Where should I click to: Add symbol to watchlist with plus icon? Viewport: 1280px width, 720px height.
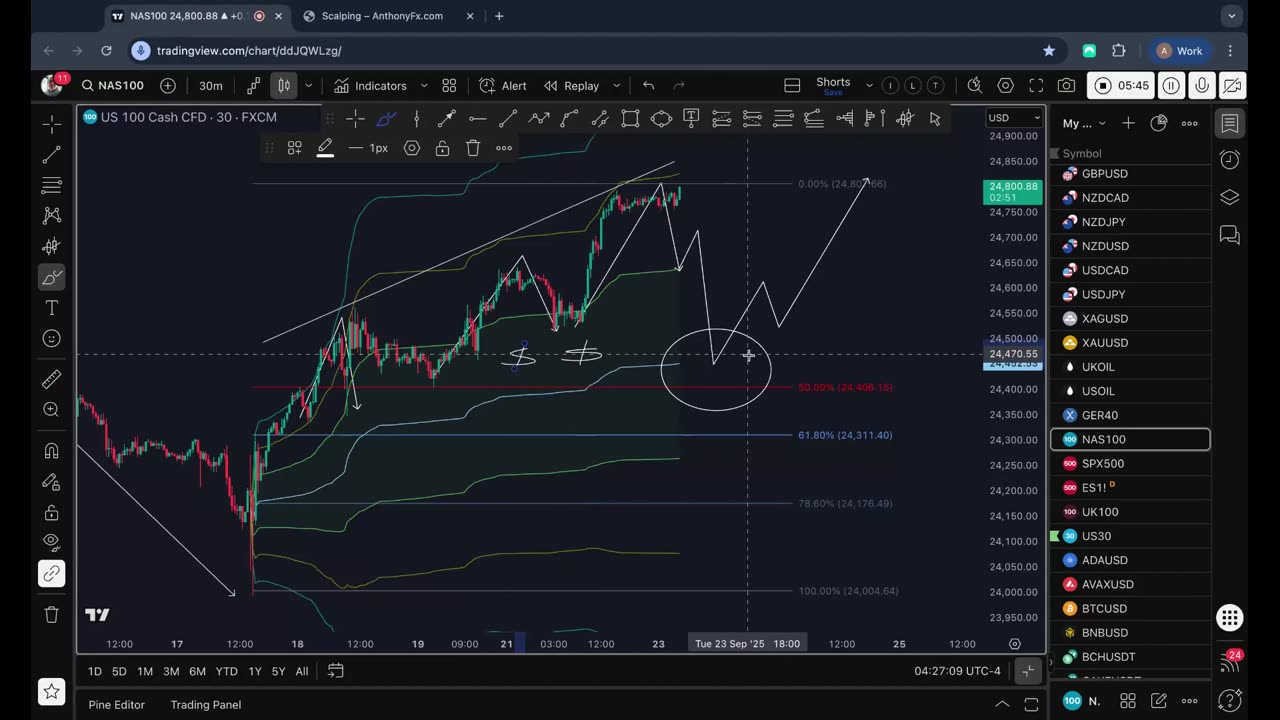coord(1128,123)
